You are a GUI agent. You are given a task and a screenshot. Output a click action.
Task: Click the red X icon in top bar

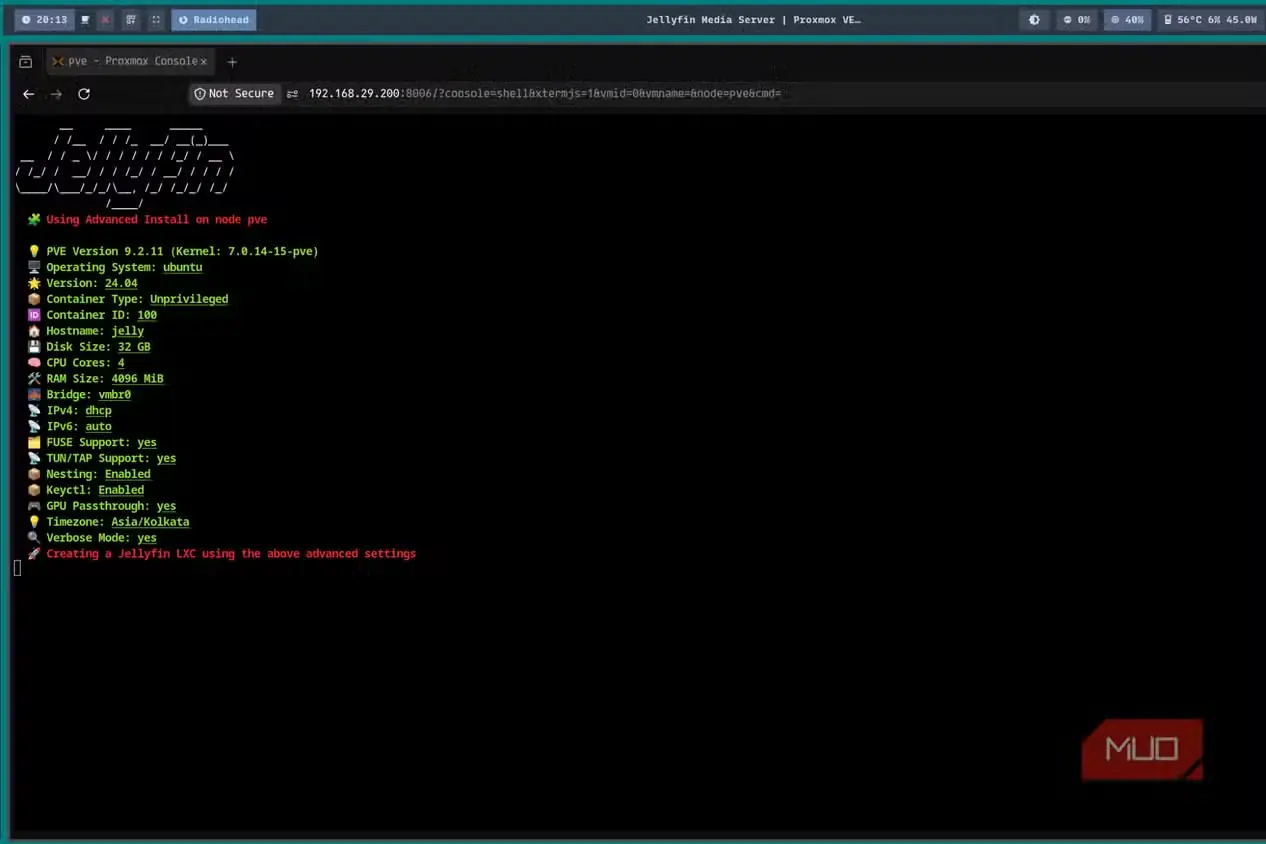[x=106, y=20]
